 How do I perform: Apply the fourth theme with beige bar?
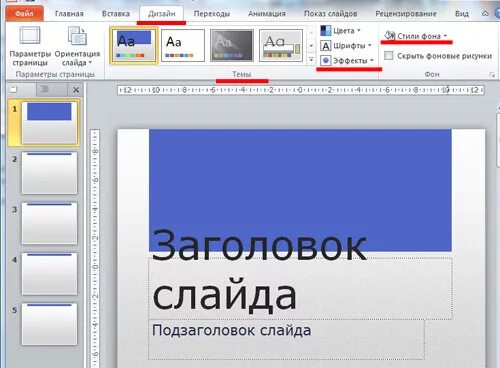point(281,45)
